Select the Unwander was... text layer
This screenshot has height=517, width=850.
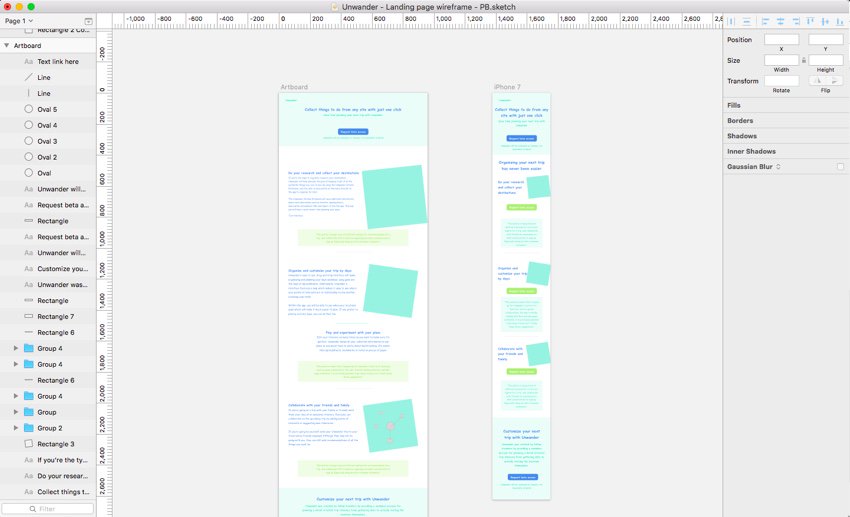(x=48, y=285)
